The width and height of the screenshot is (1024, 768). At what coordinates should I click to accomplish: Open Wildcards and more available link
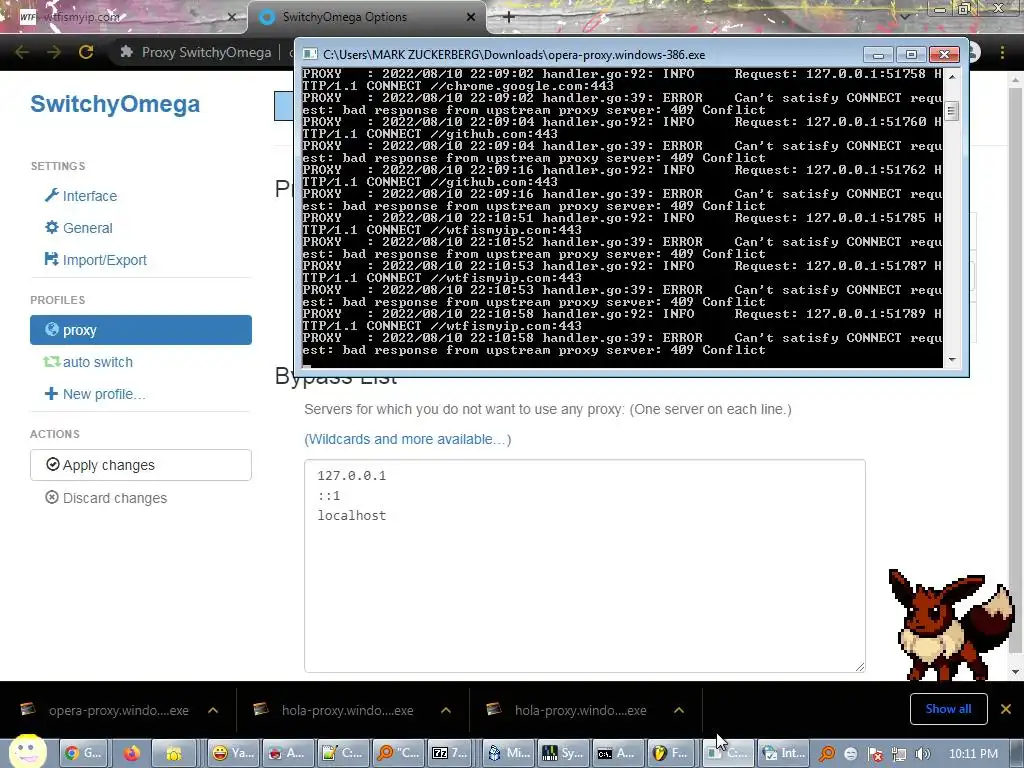408,439
